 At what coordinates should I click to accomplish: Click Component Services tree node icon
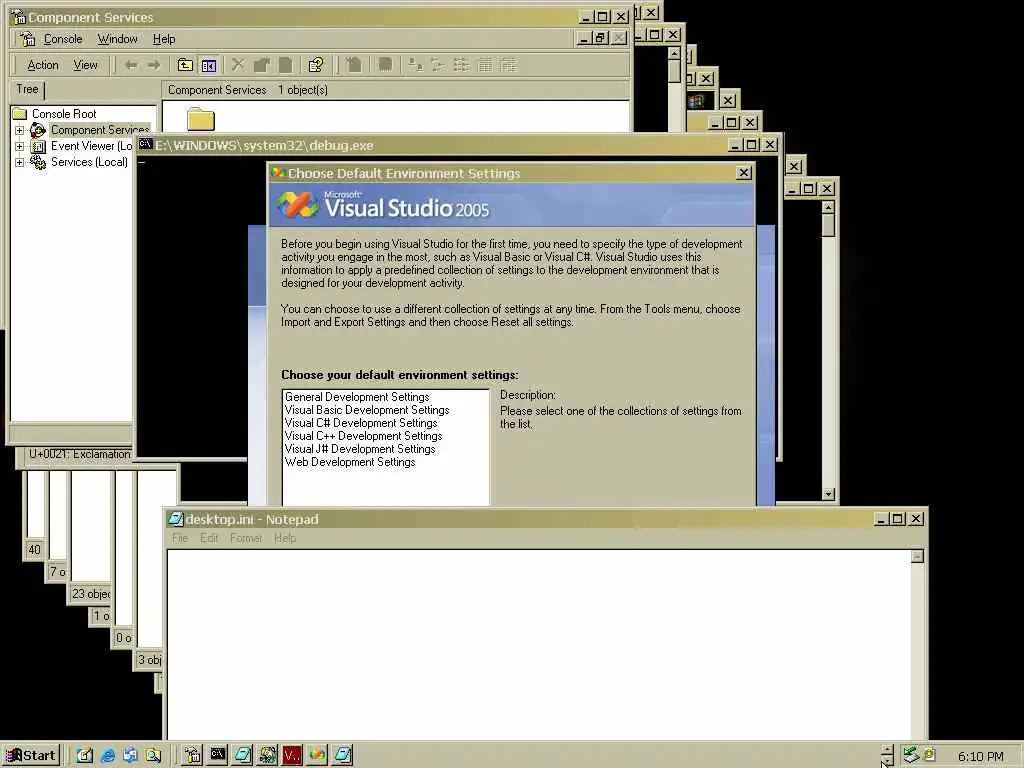[x=38, y=130]
